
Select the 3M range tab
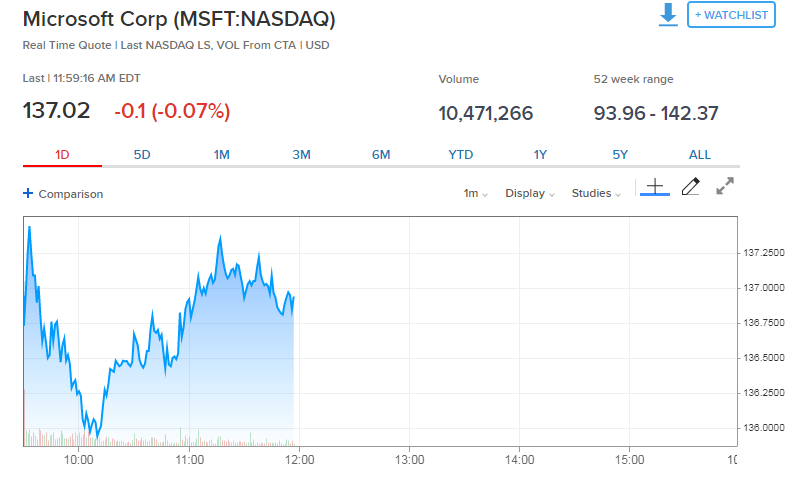(301, 155)
